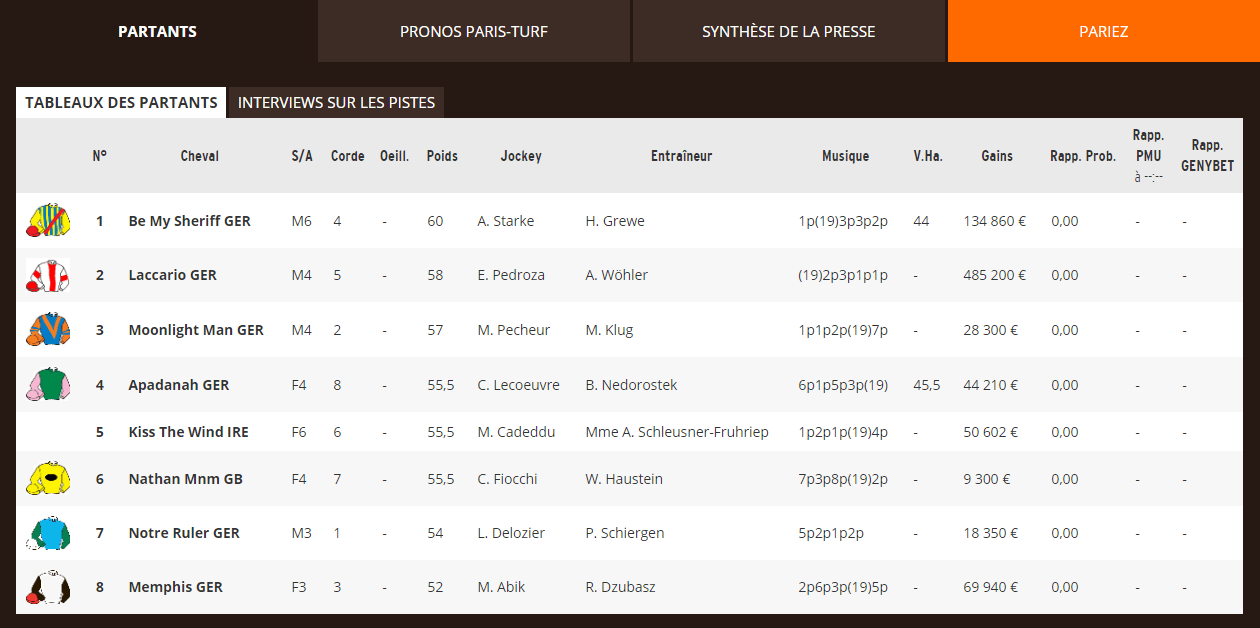Click the silk icon beside Memphis GER
Screen dimensions: 1260x628
point(48,587)
